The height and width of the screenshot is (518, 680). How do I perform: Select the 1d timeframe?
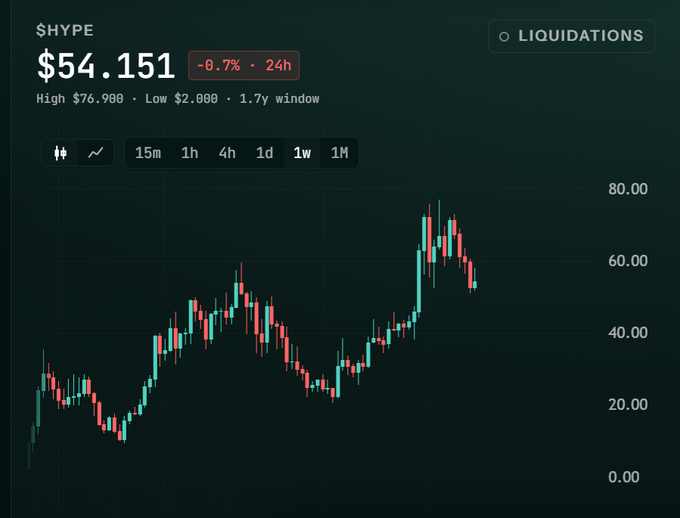[x=265, y=153]
